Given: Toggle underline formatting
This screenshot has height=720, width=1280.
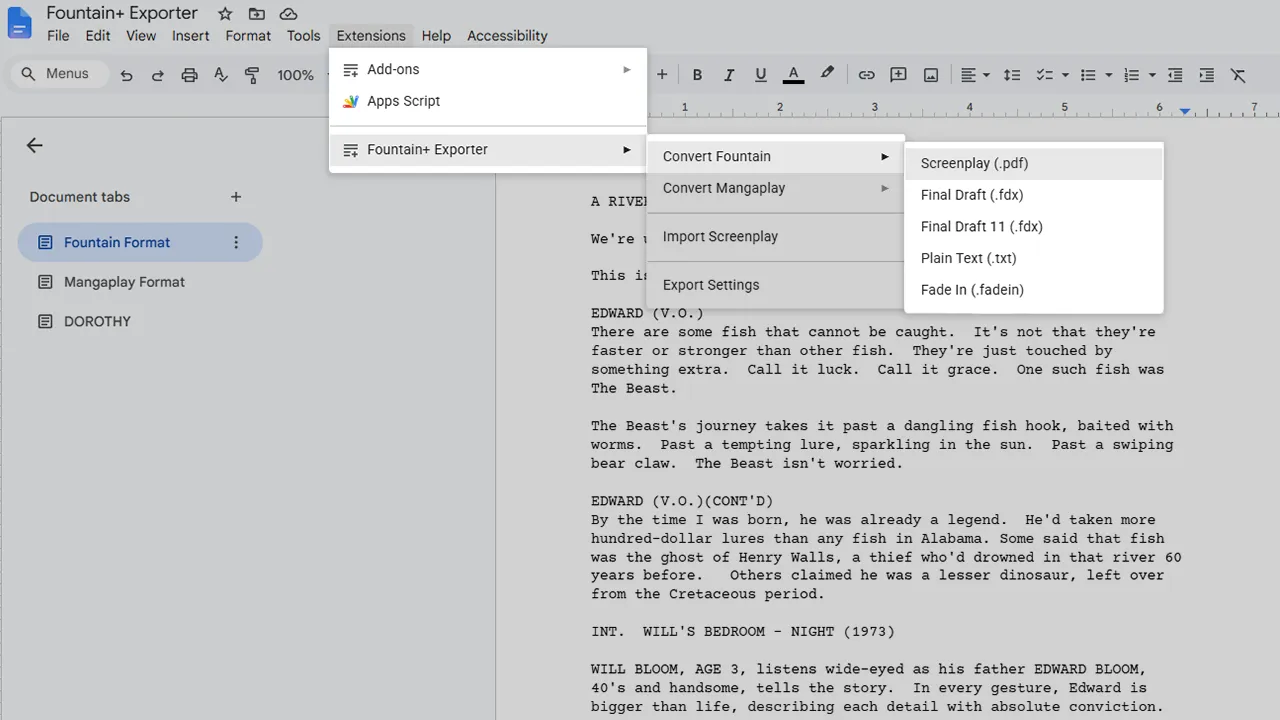Looking at the screenshot, I should pyautogui.click(x=761, y=75).
